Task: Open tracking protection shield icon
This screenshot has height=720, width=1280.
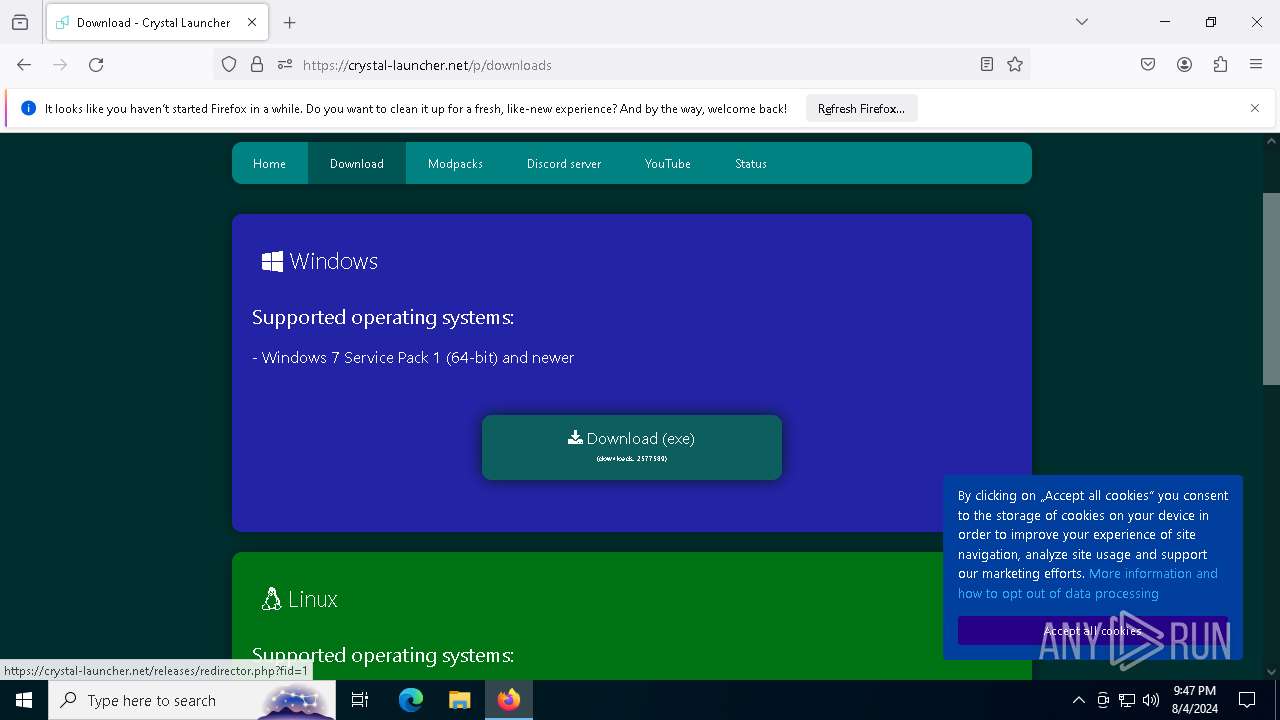Action: click(x=229, y=65)
